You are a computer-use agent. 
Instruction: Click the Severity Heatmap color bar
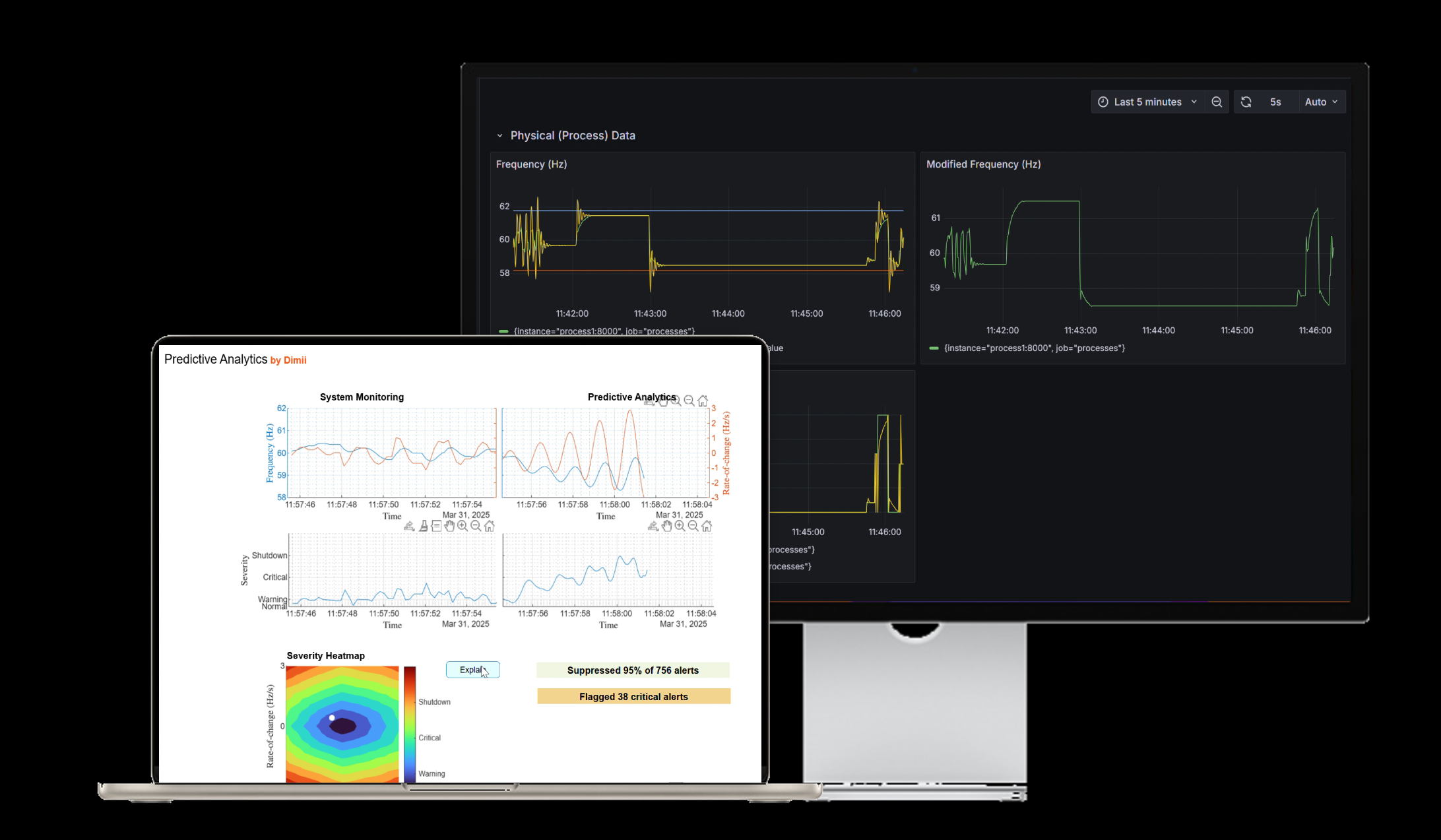[x=410, y=724]
